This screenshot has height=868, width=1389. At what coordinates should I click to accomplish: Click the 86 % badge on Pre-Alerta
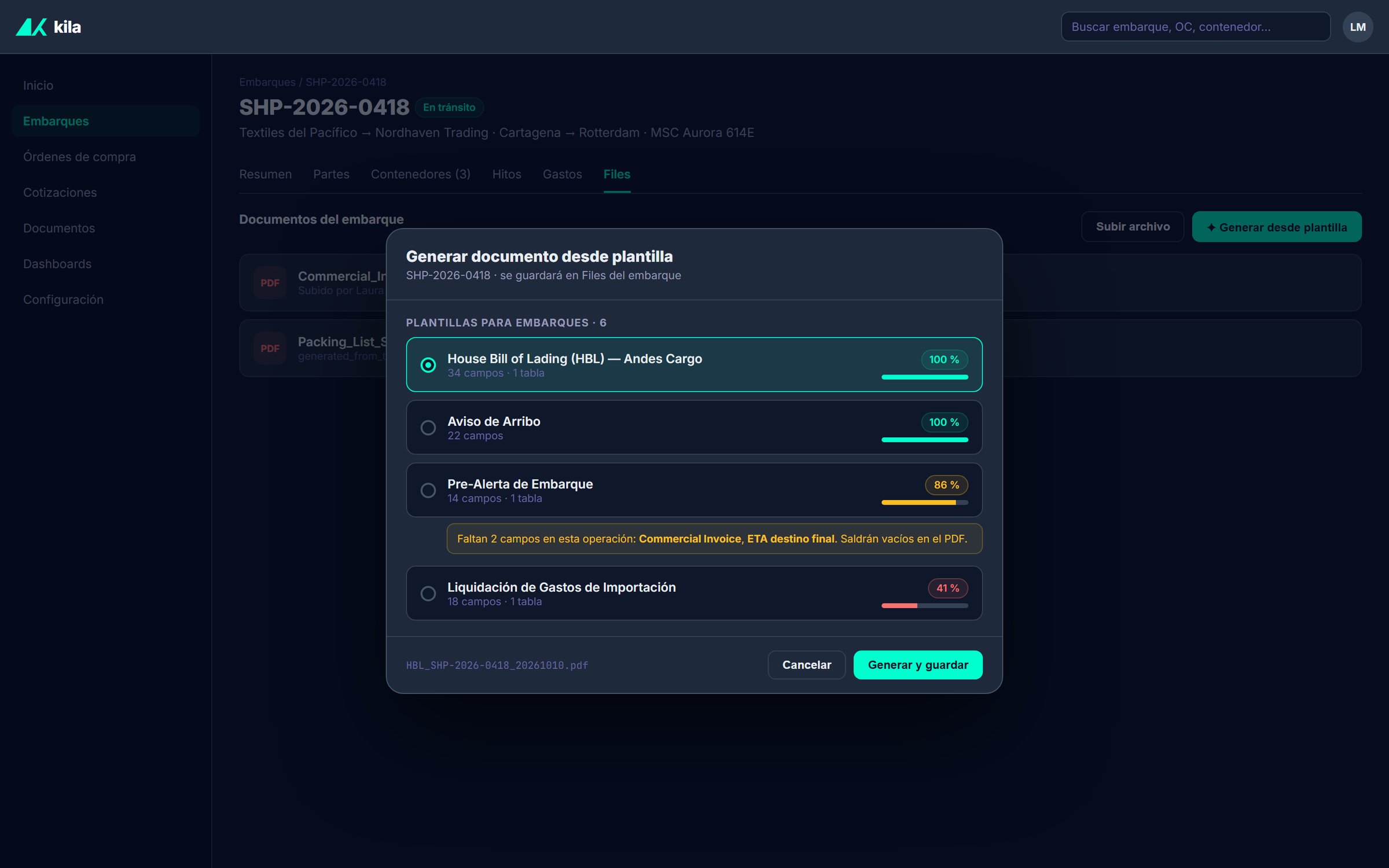(947, 485)
